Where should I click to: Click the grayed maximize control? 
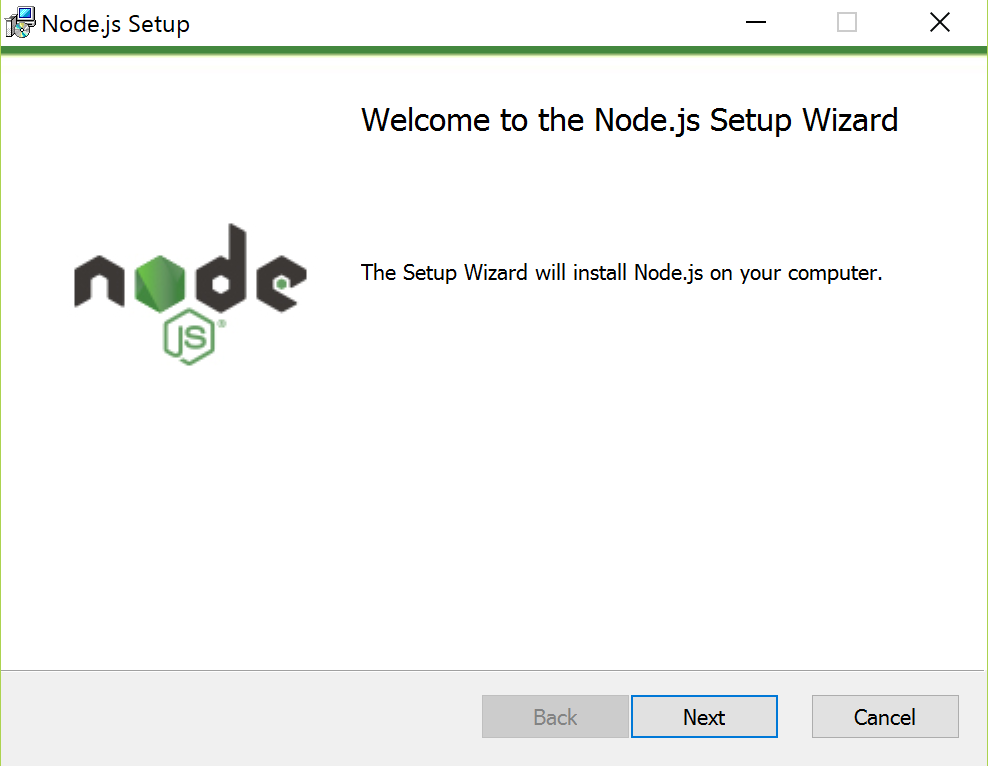pos(847,22)
